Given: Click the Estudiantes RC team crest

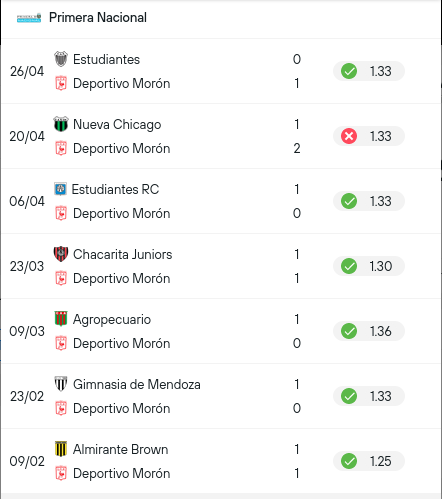Looking at the screenshot, I should click(60, 189).
